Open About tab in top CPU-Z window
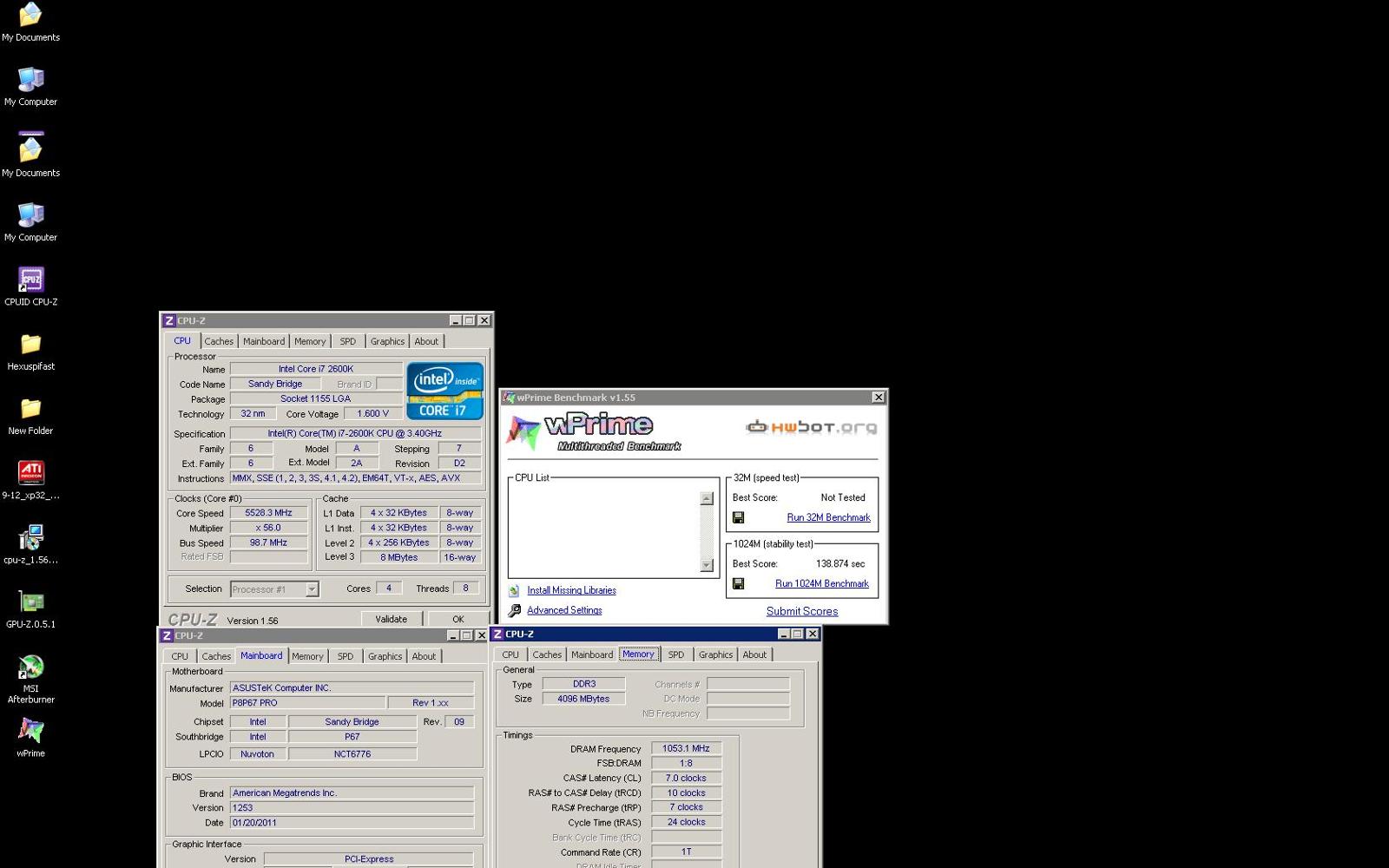1389x868 pixels. click(x=426, y=341)
